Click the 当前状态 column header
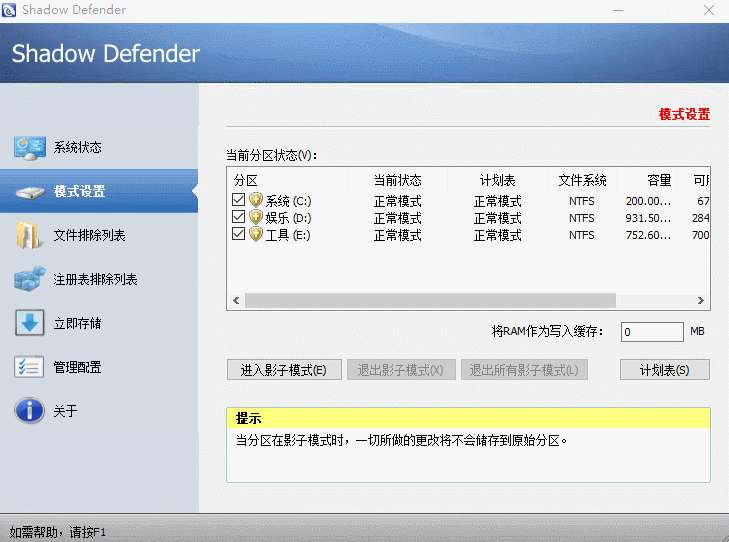The image size is (729, 542). [398, 180]
